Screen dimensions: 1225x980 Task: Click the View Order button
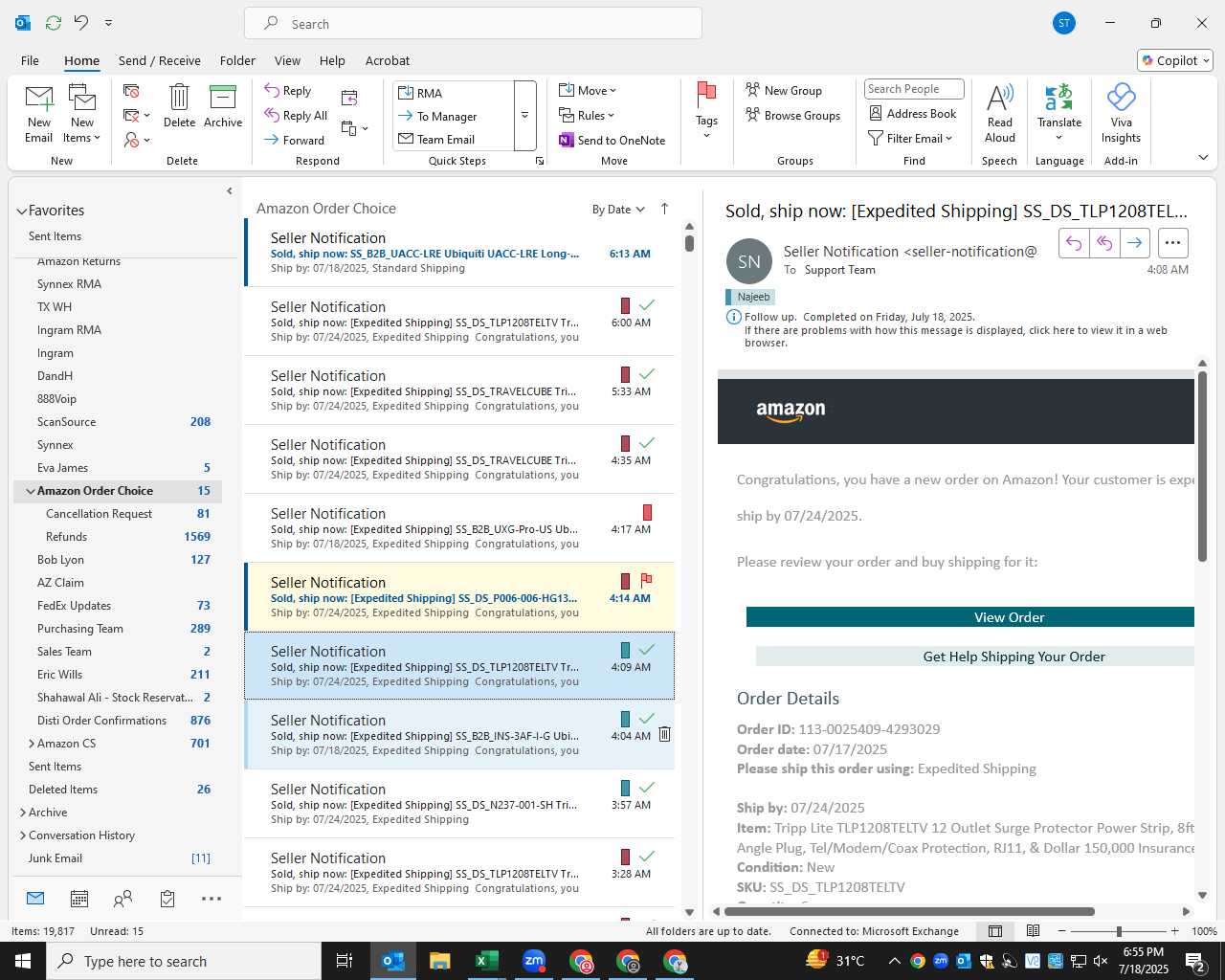coord(970,617)
